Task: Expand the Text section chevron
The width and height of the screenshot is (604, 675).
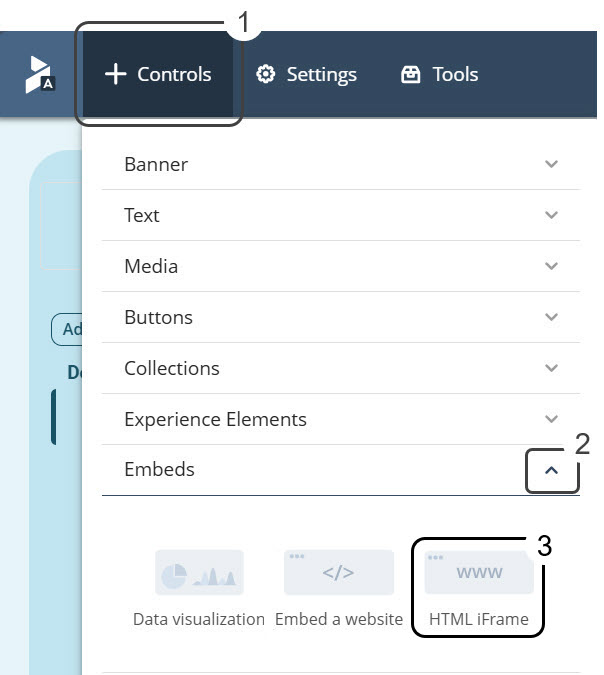Action: pos(551,215)
